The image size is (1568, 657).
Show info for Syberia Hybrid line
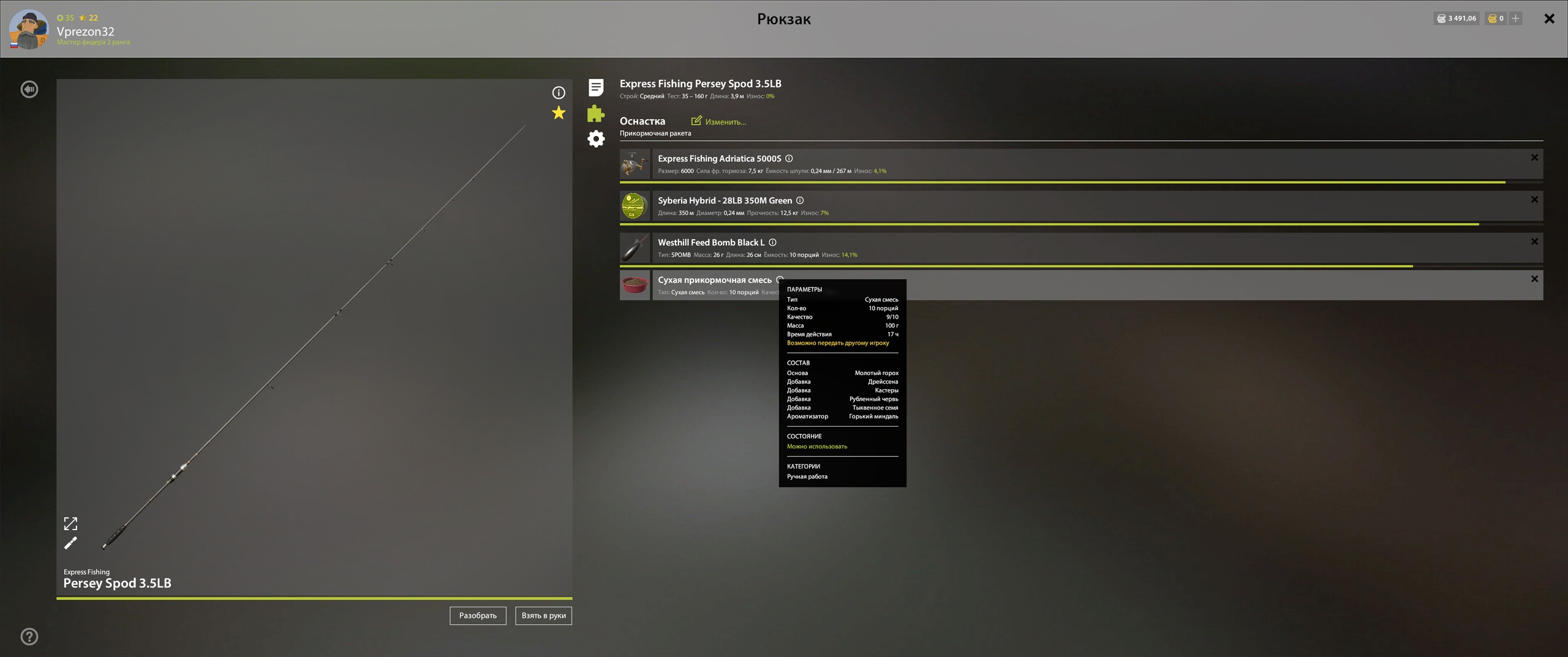800,200
